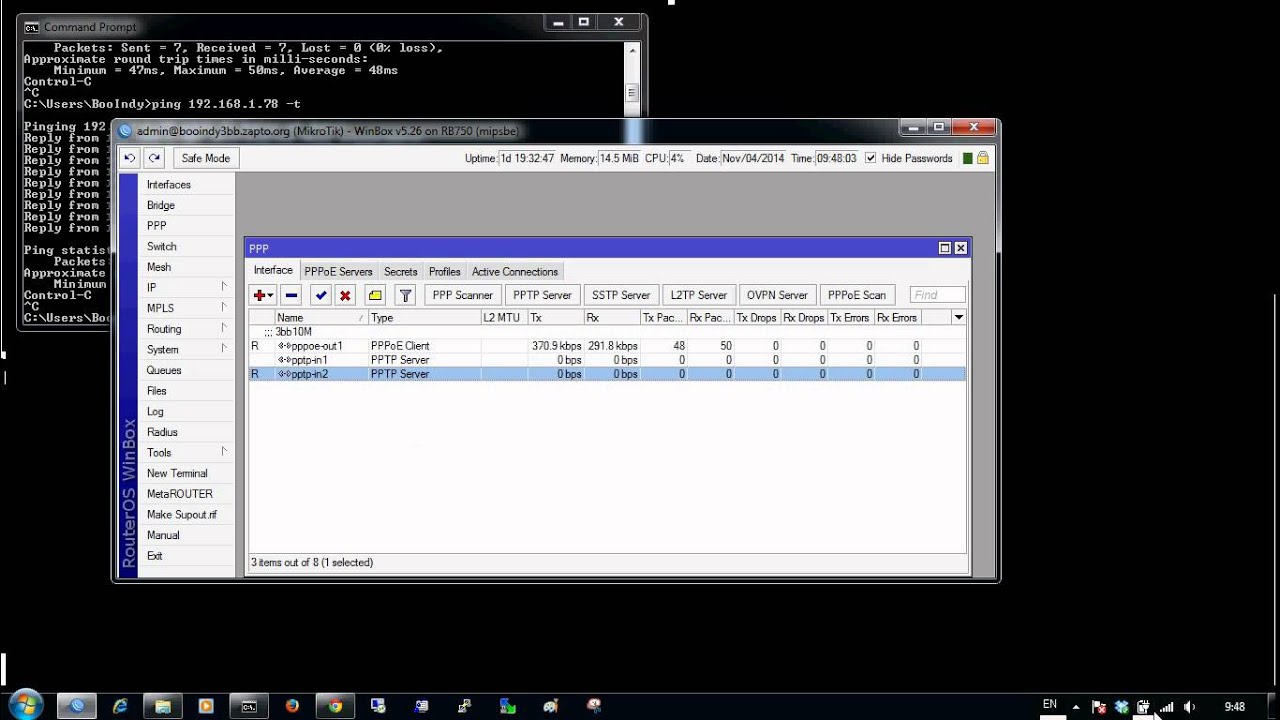Open the media player taskbar icon
The width and height of the screenshot is (1280, 720).
click(206, 706)
